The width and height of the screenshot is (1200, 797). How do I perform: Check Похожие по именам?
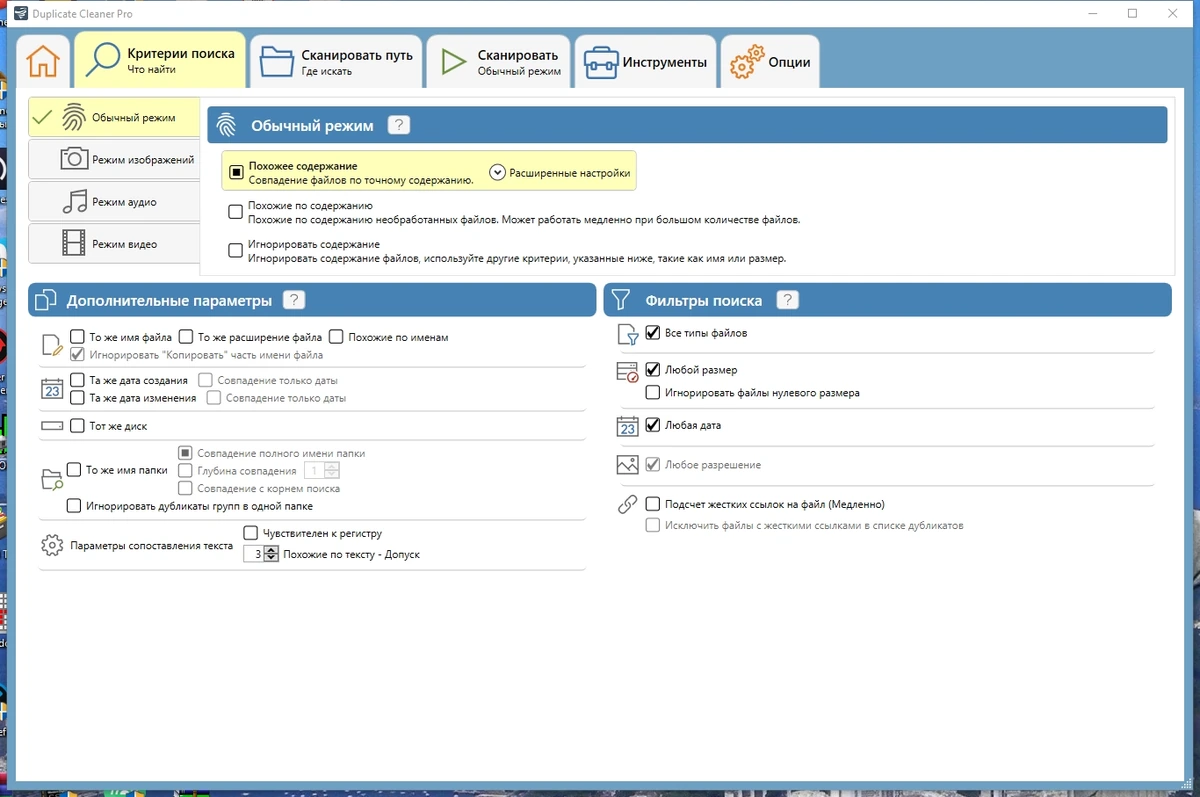[336, 337]
